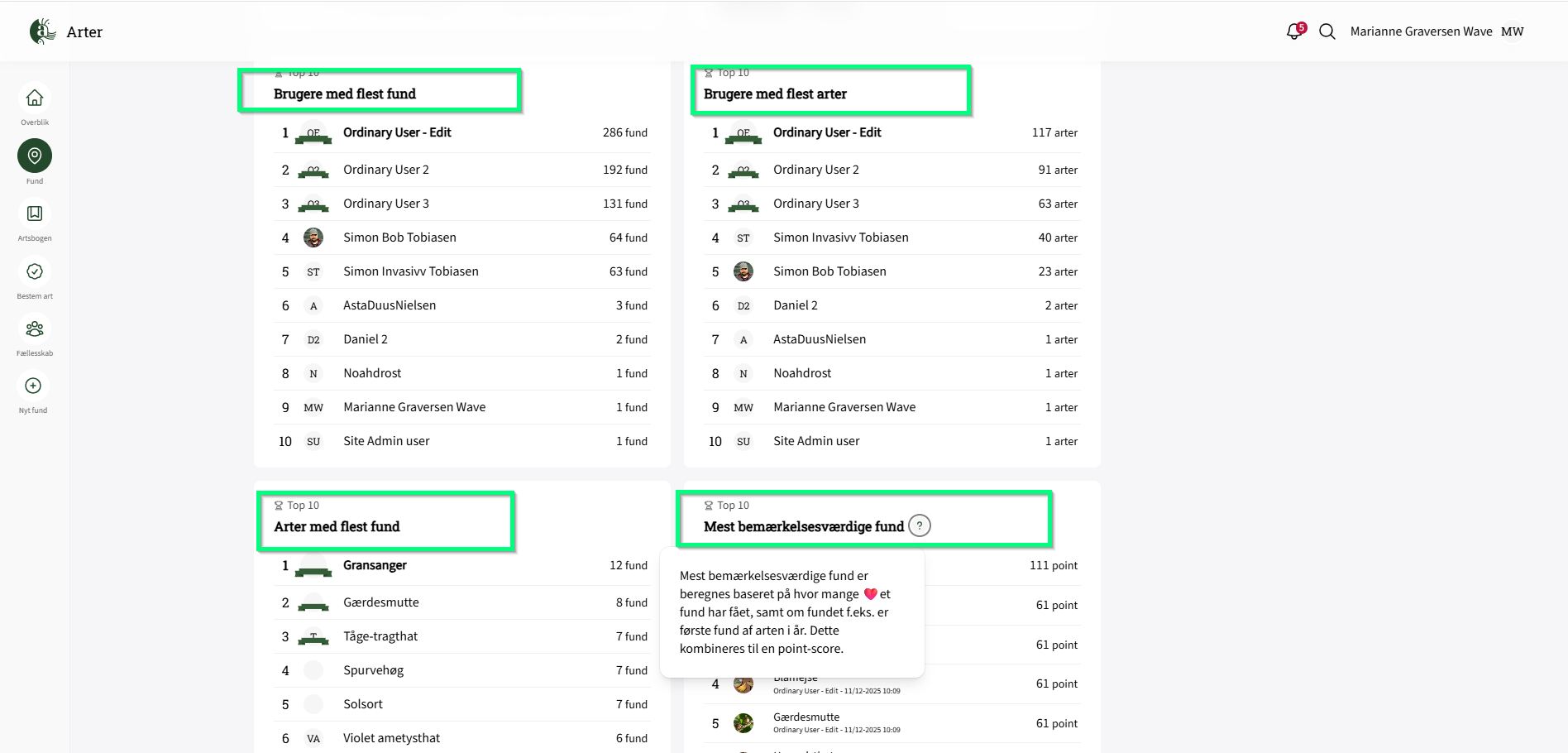
Task: Click Gærdesmutte find thumbnail in remarkable finds
Action: [743, 723]
